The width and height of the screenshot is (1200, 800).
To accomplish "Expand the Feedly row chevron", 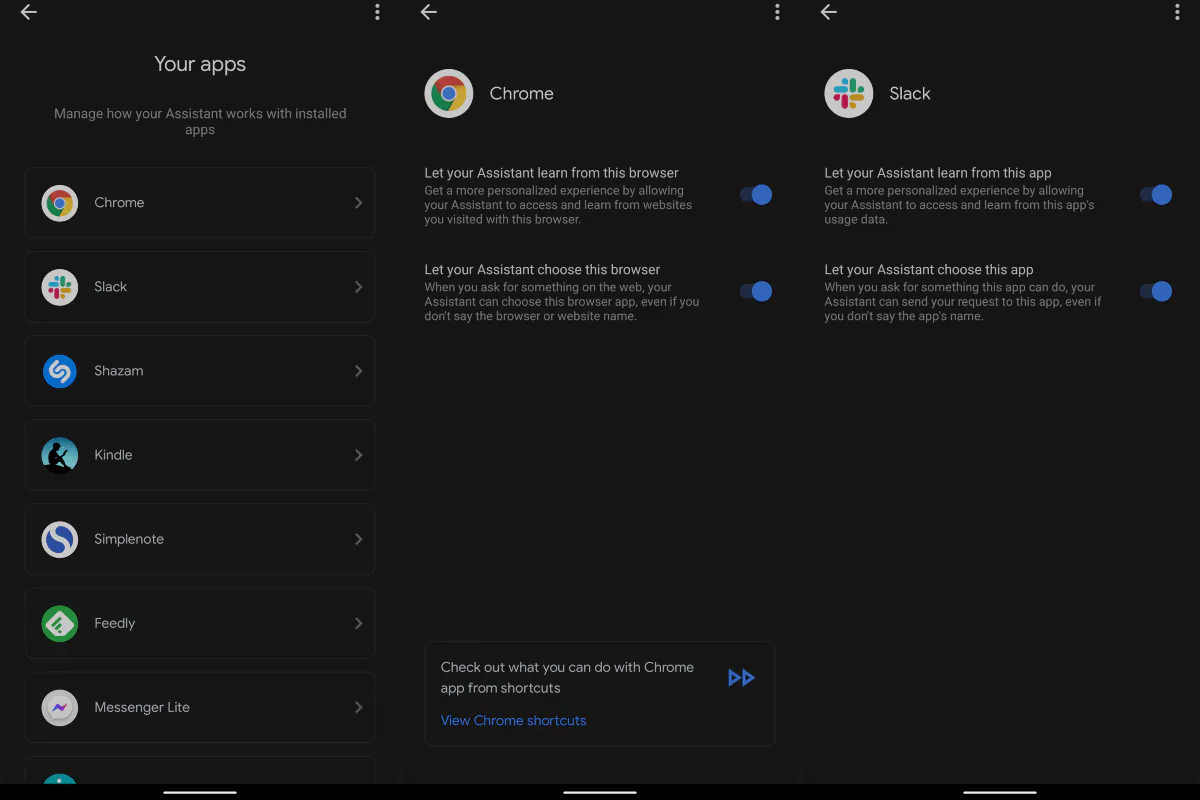I will tap(358, 623).
